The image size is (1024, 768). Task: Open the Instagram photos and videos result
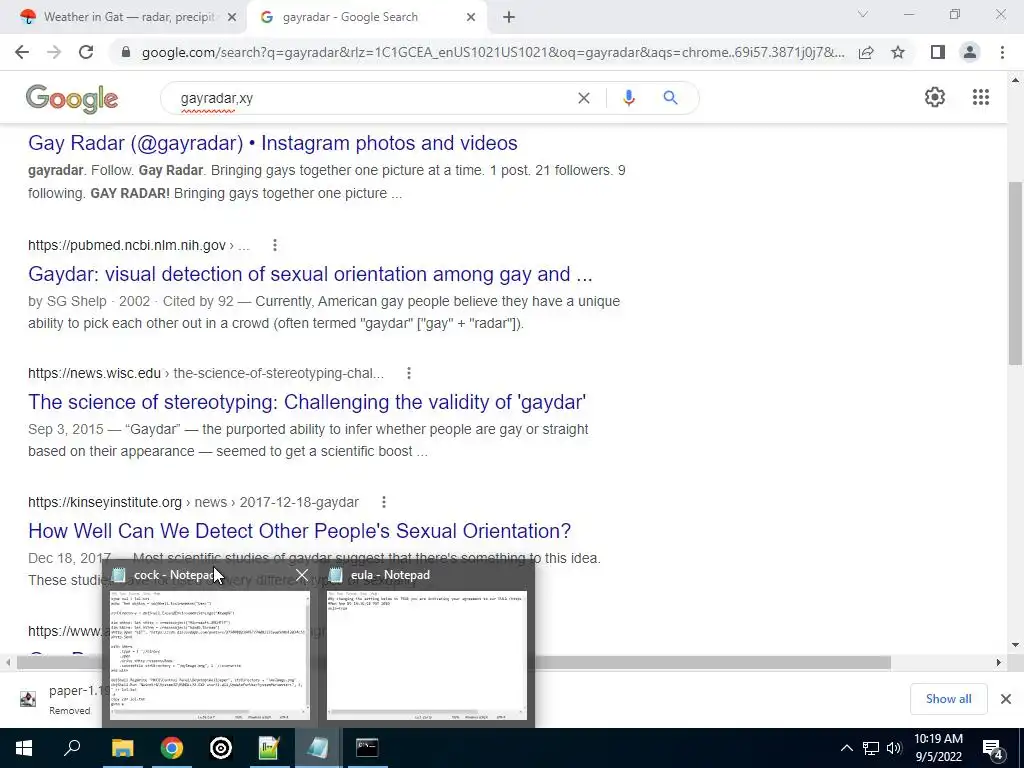(272, 143)
